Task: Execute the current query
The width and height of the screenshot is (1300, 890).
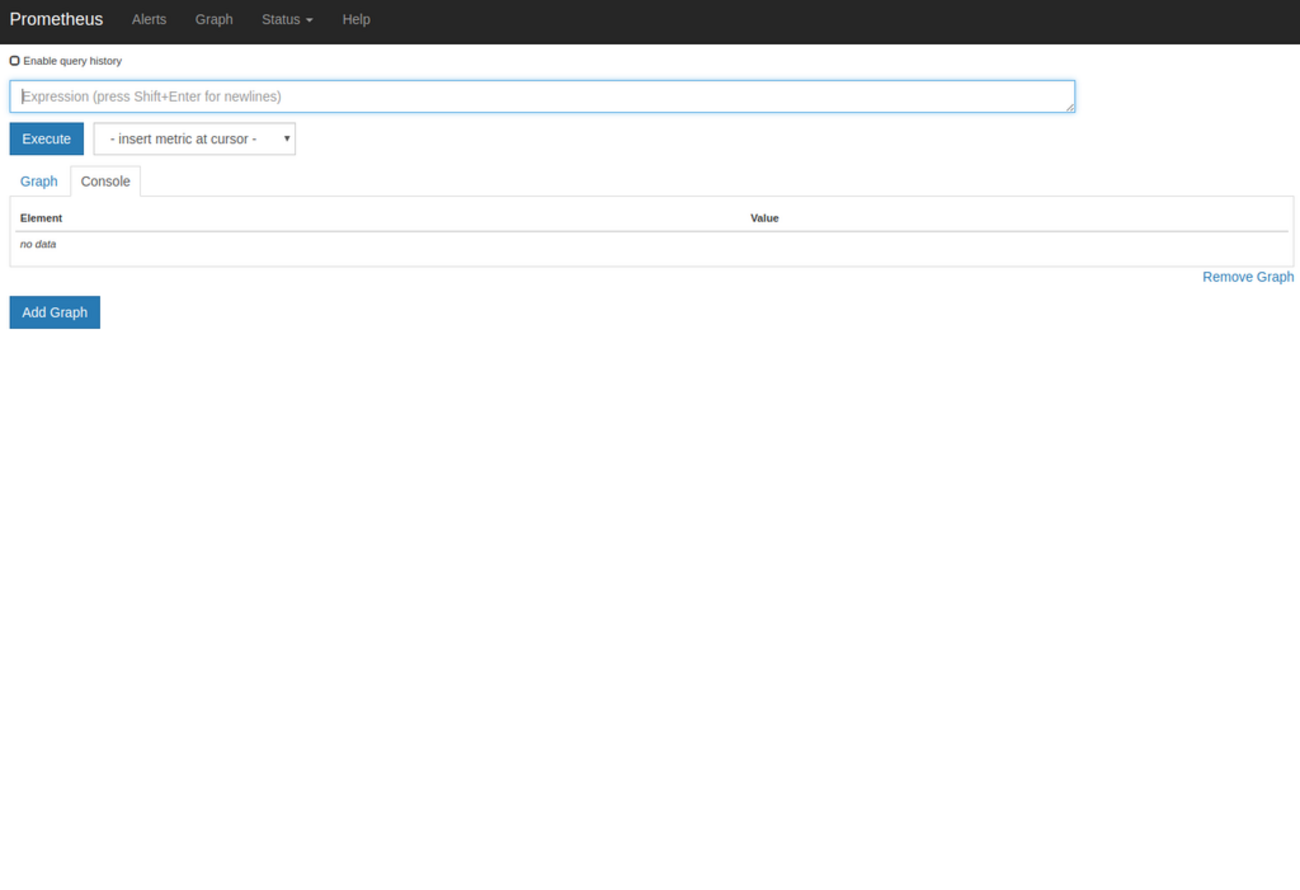Action: pyautogui.click(x=46, y=139)
